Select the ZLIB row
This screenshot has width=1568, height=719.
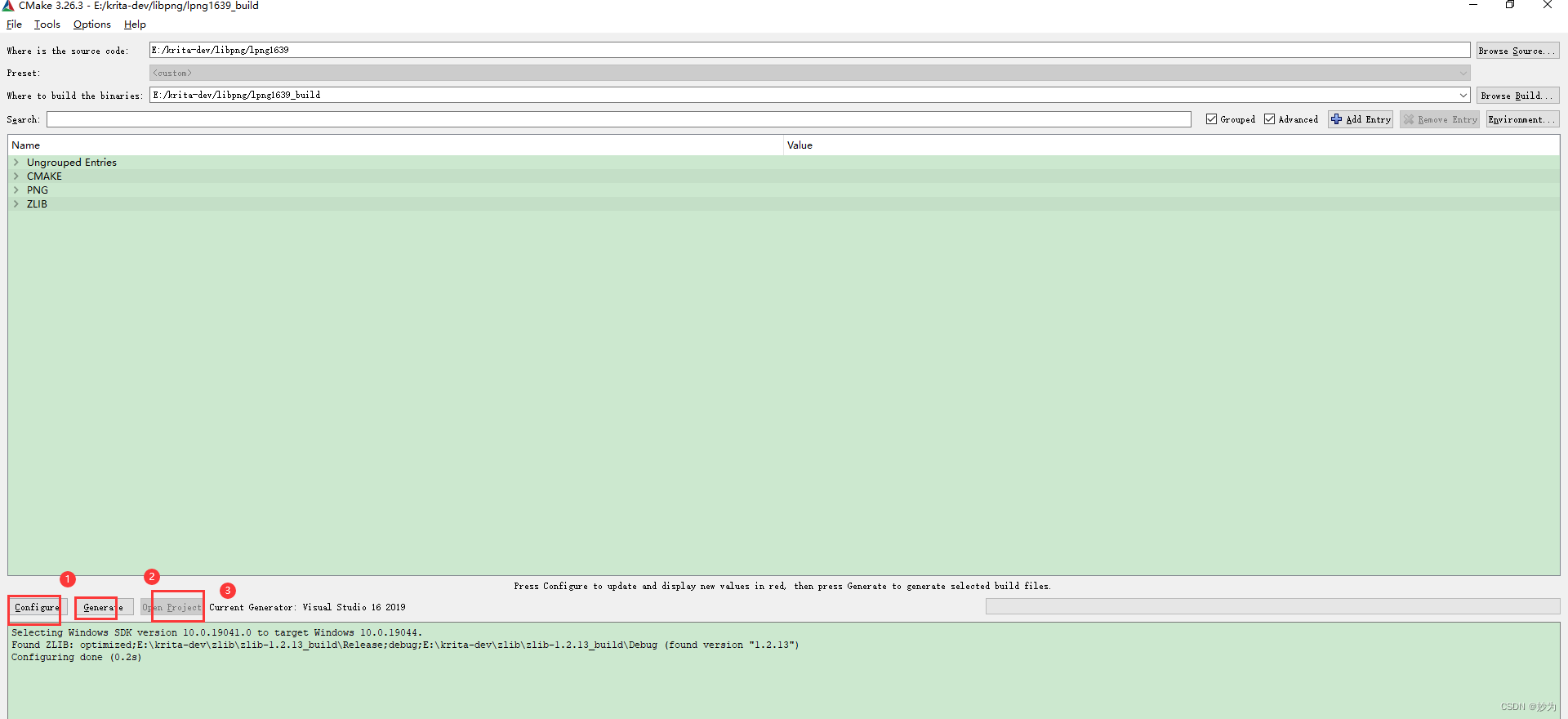click(784, 204)
